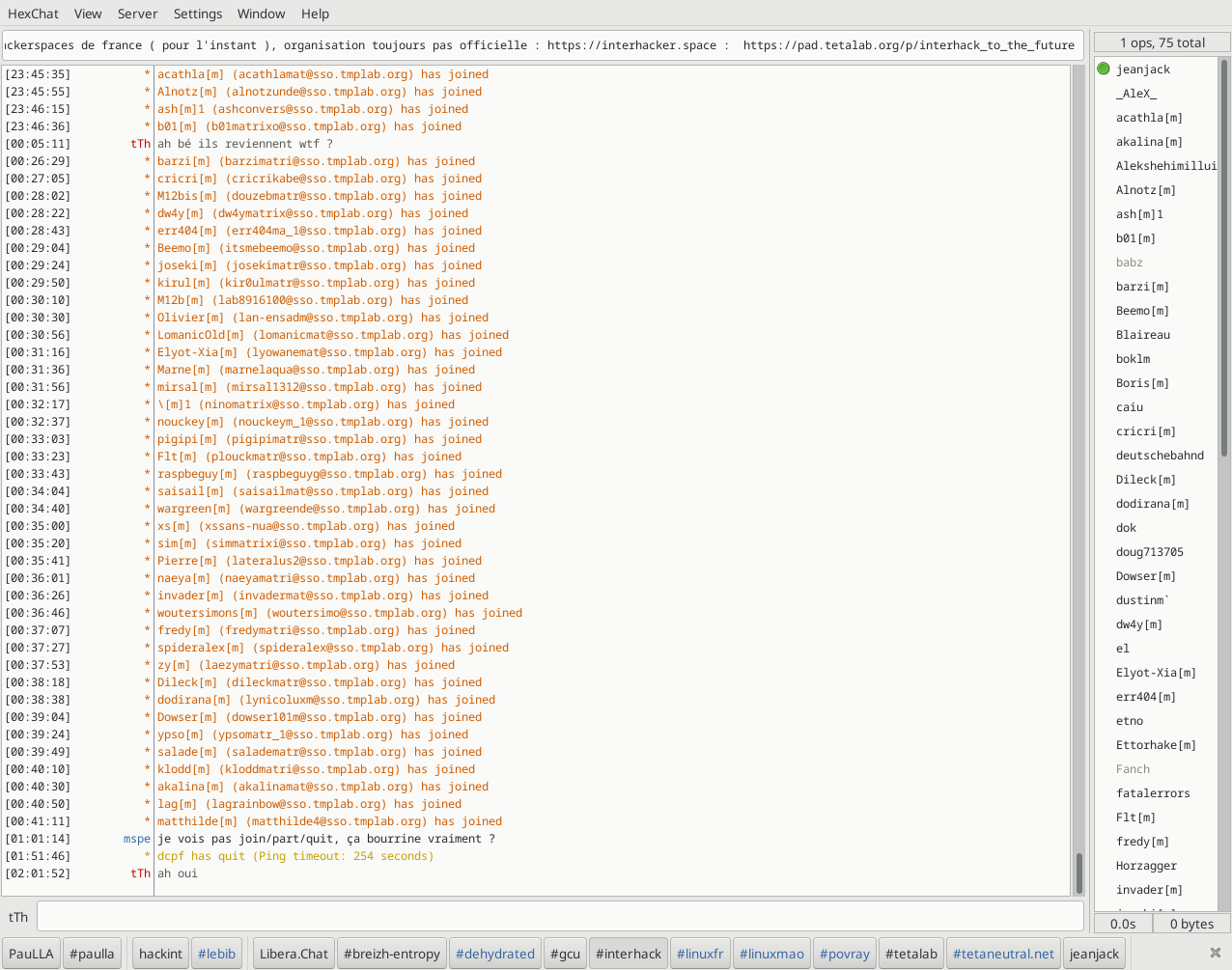Screen dimensions: 1232x970
Task: Click the message input field
Action: [x=560, y=916]
